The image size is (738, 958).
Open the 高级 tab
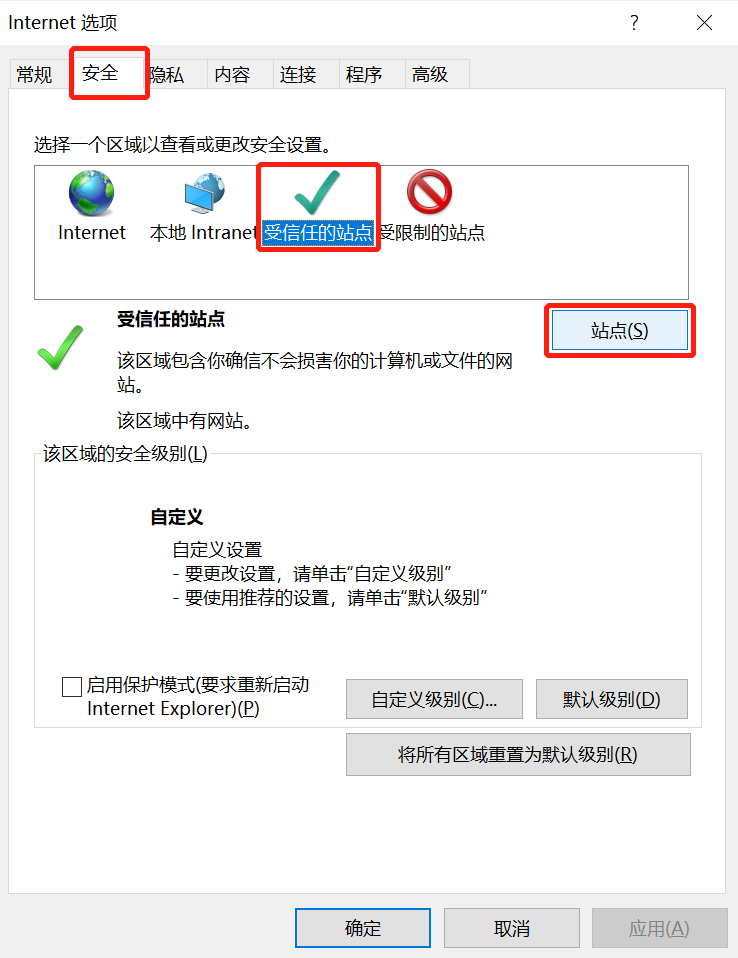coord(430,75)
